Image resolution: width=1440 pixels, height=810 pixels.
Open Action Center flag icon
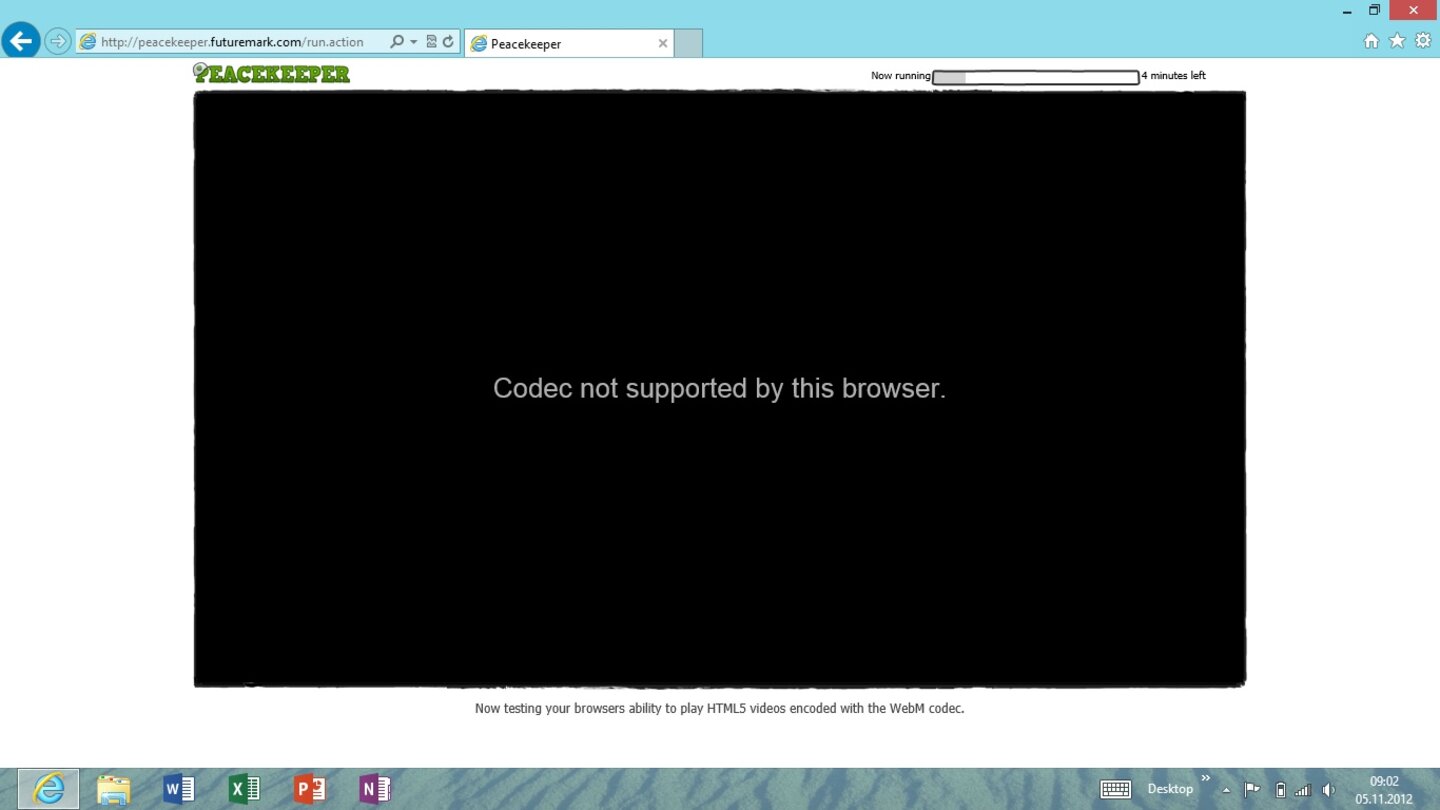[x=1252, y=790]
